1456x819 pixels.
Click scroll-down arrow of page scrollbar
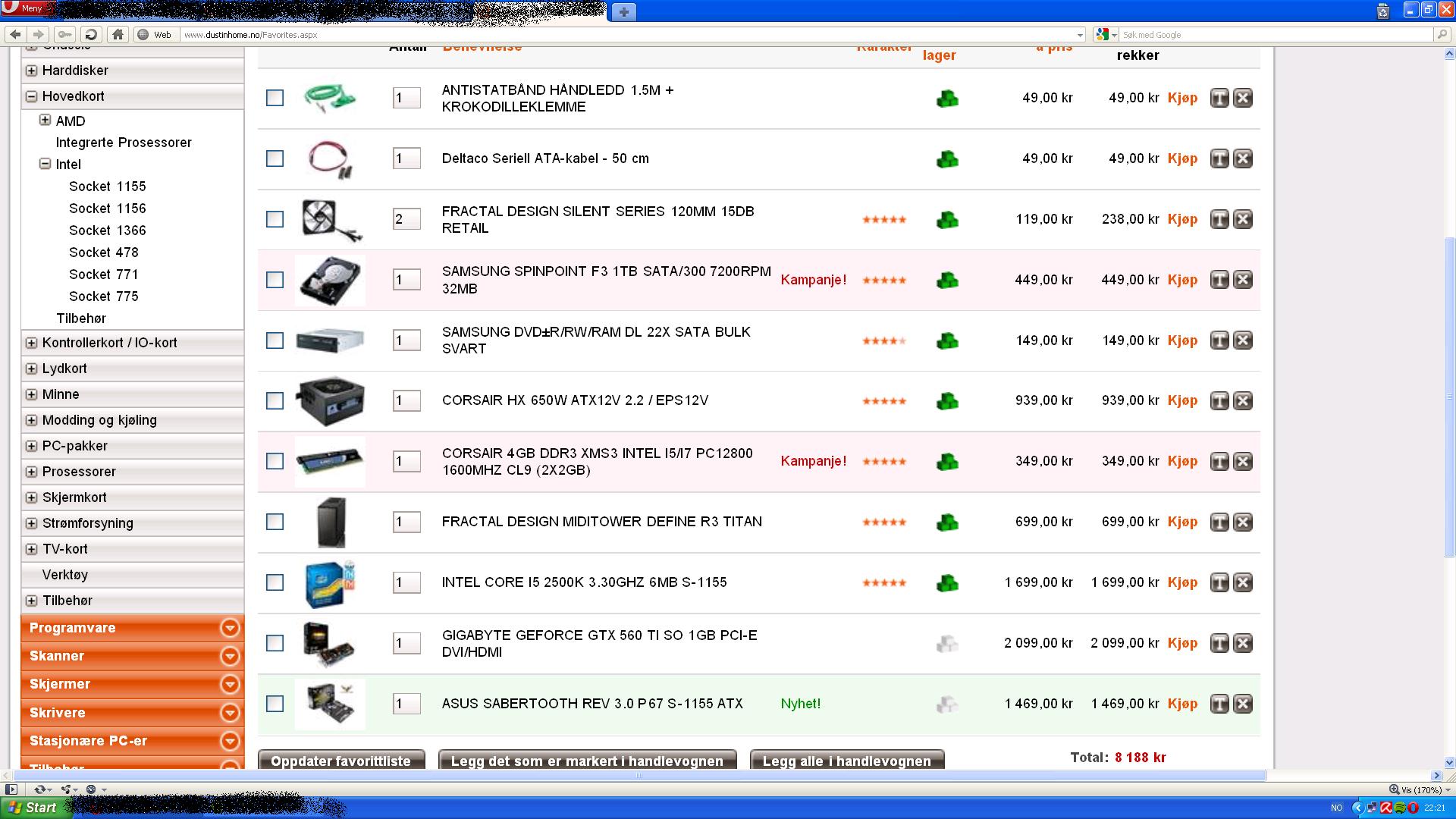point(1449,763)
